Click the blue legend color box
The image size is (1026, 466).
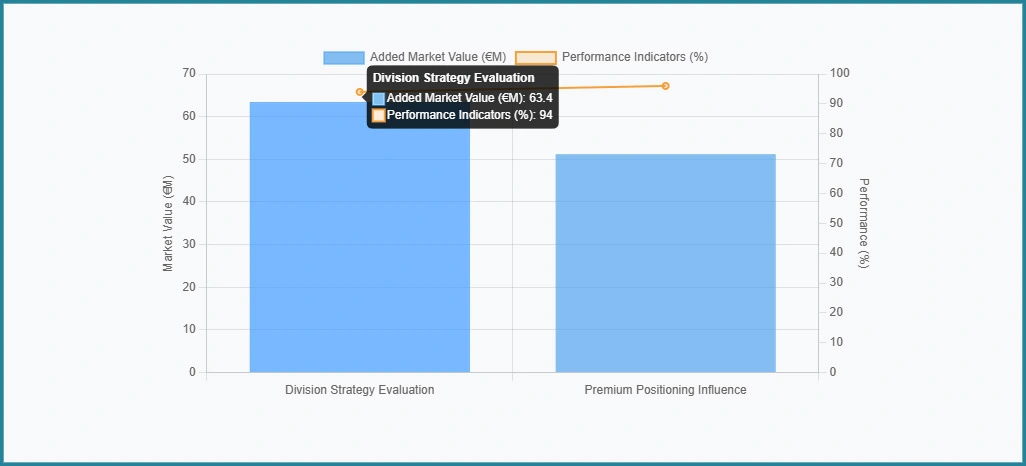[343, 57]
